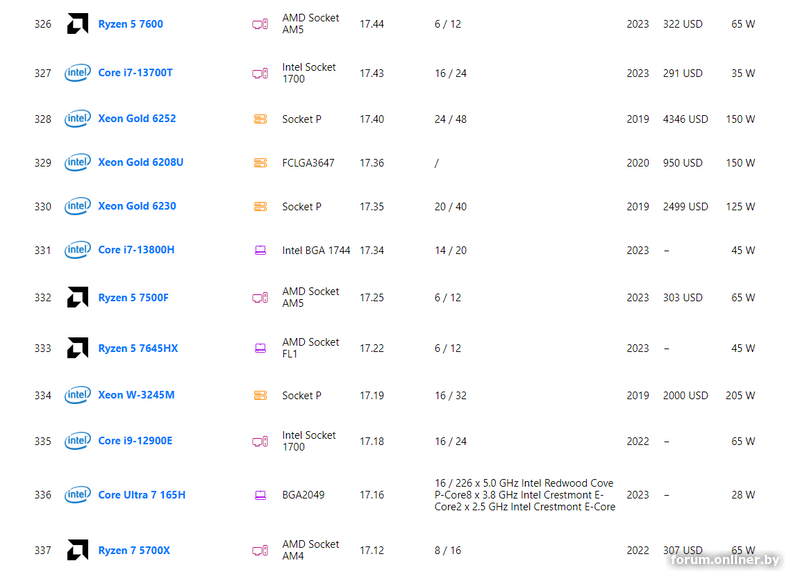Select the 17.40 score value
Image resolution: width=800 pixels, height=581 pixels.
click(371, 119)
